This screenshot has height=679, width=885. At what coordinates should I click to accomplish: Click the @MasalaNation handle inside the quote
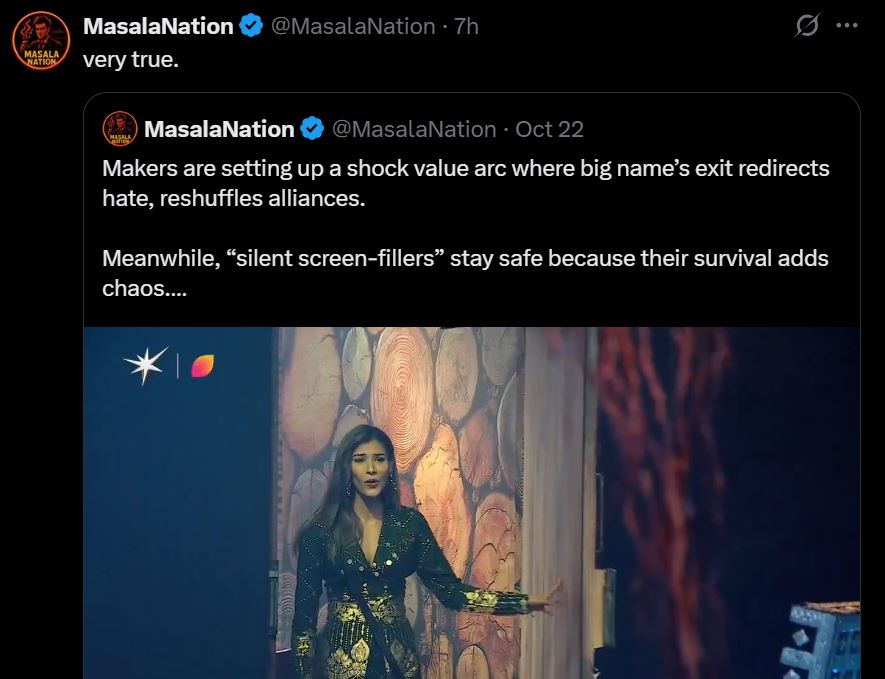tap(413, 128)
